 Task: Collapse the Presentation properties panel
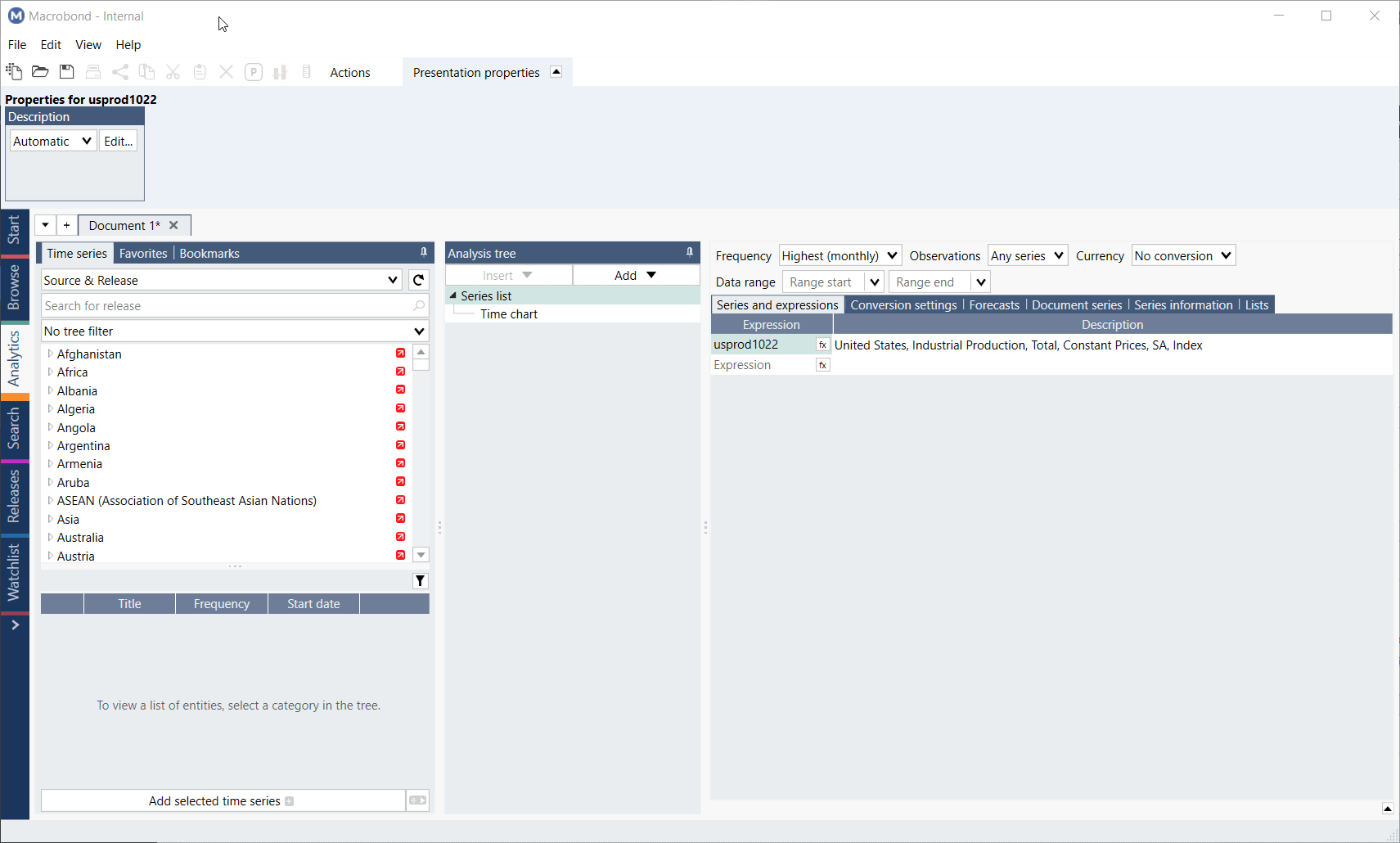click(556, 72)
